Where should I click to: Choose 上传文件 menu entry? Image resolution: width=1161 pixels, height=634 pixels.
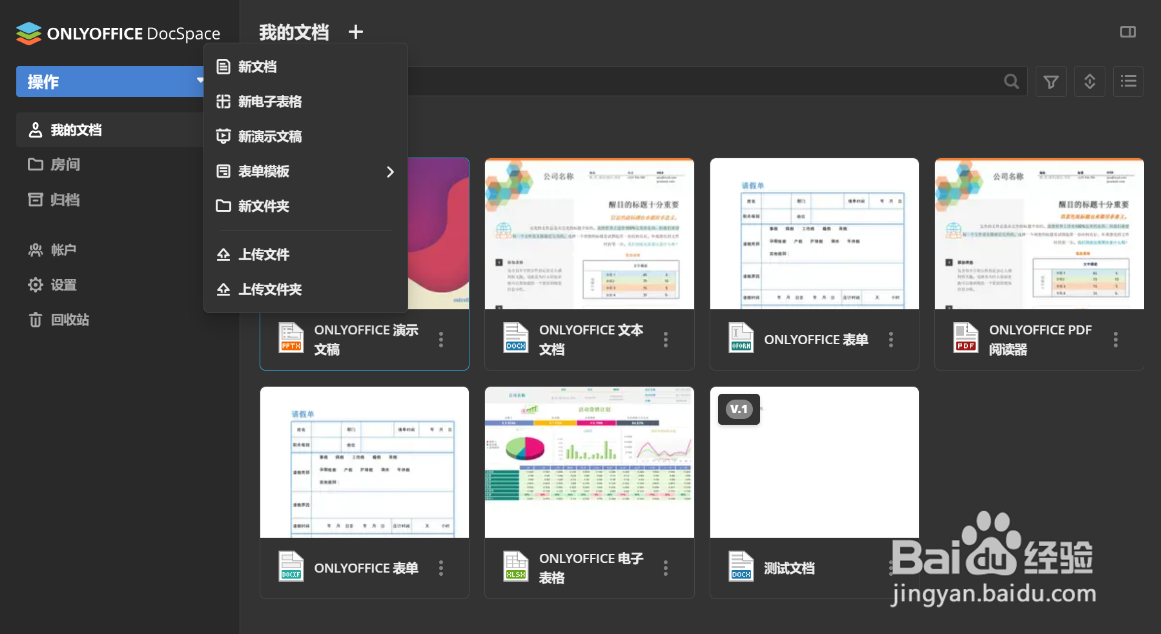click(x=305, y=254)
